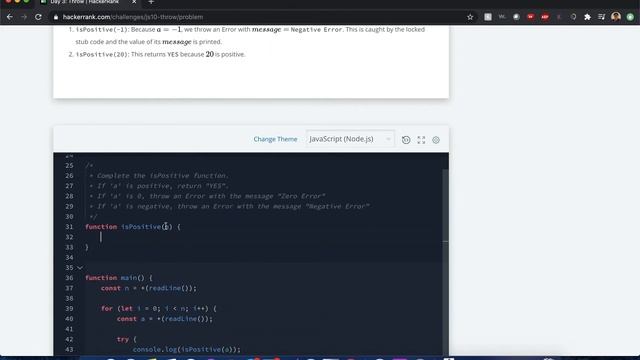
Task: Open the grey circular extension icon
Action: pos(516,17)
